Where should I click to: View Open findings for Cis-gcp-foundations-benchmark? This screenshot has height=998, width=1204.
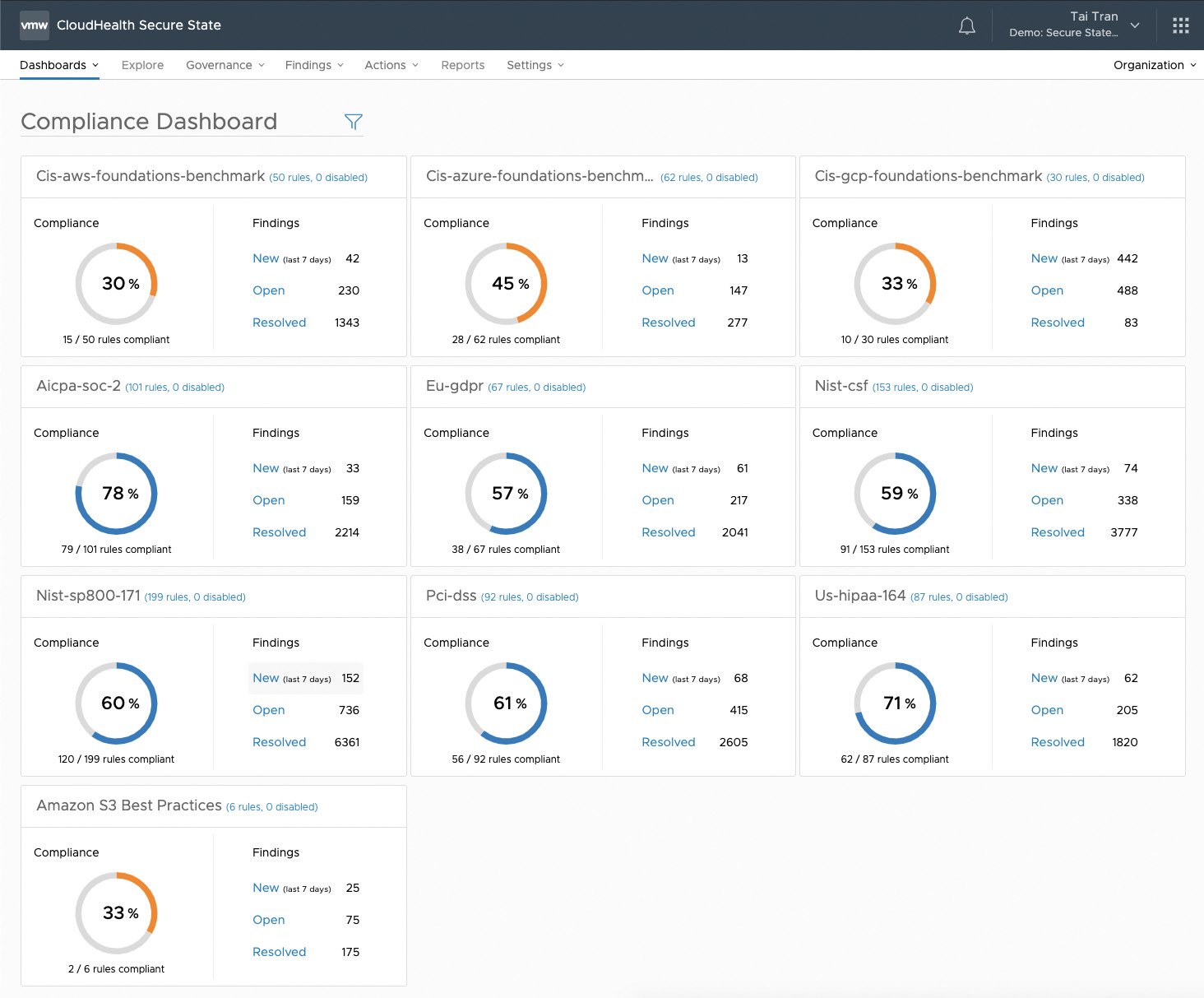(x=1047, y=290)
